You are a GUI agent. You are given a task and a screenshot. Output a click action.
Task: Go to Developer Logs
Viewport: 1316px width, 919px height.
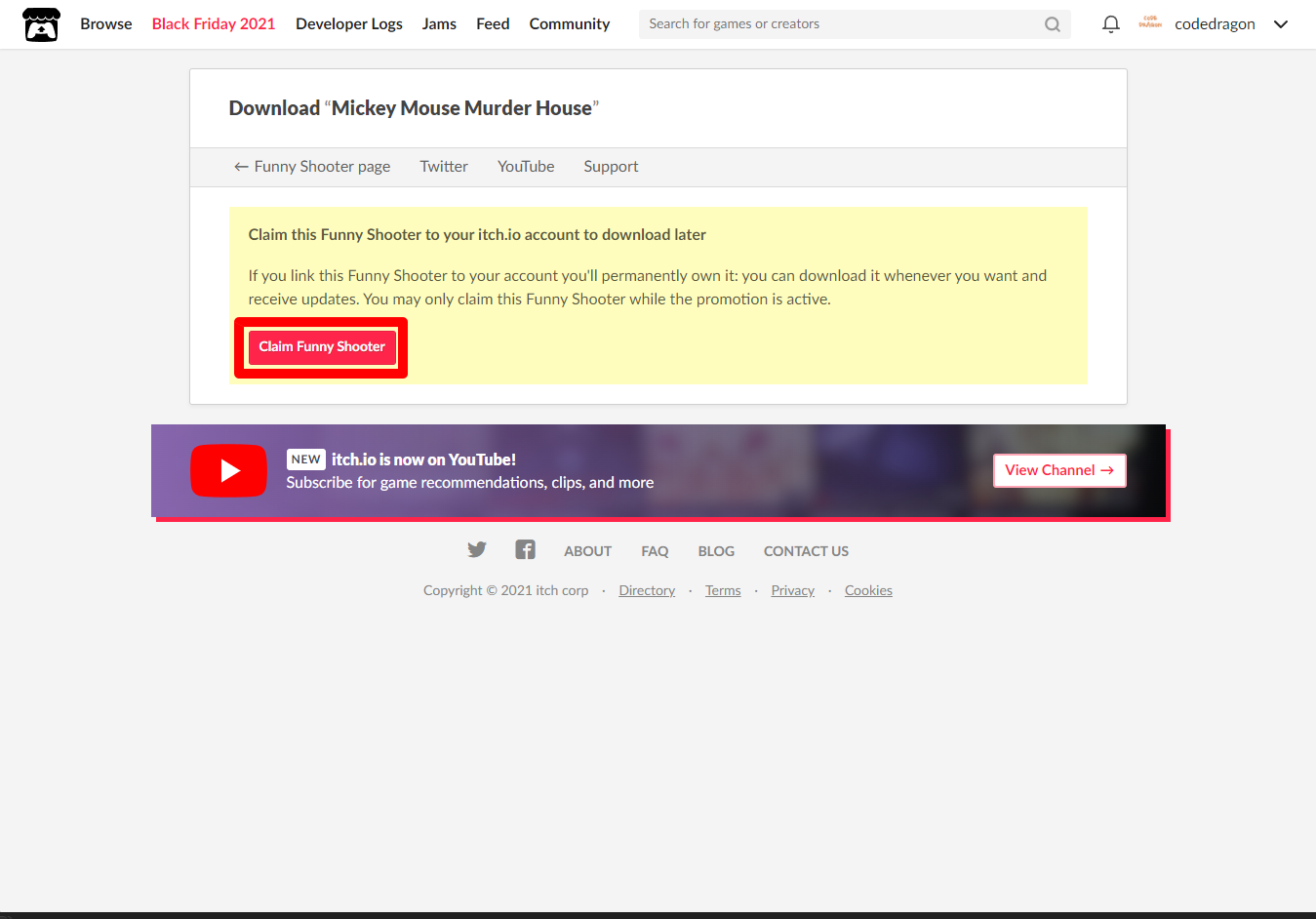click(x=349, y=23)
